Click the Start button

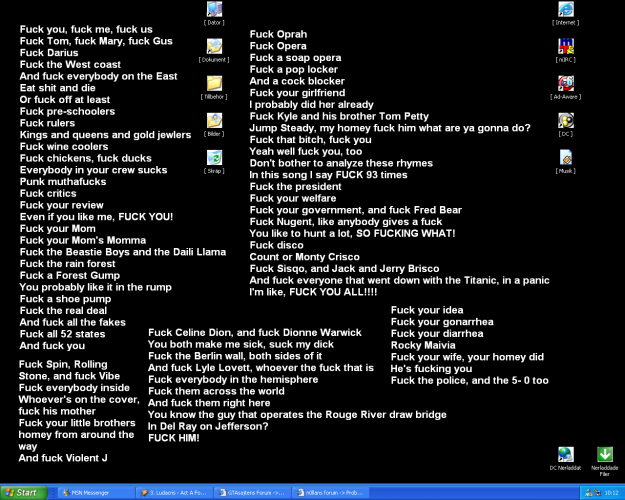tap(24, 493)
